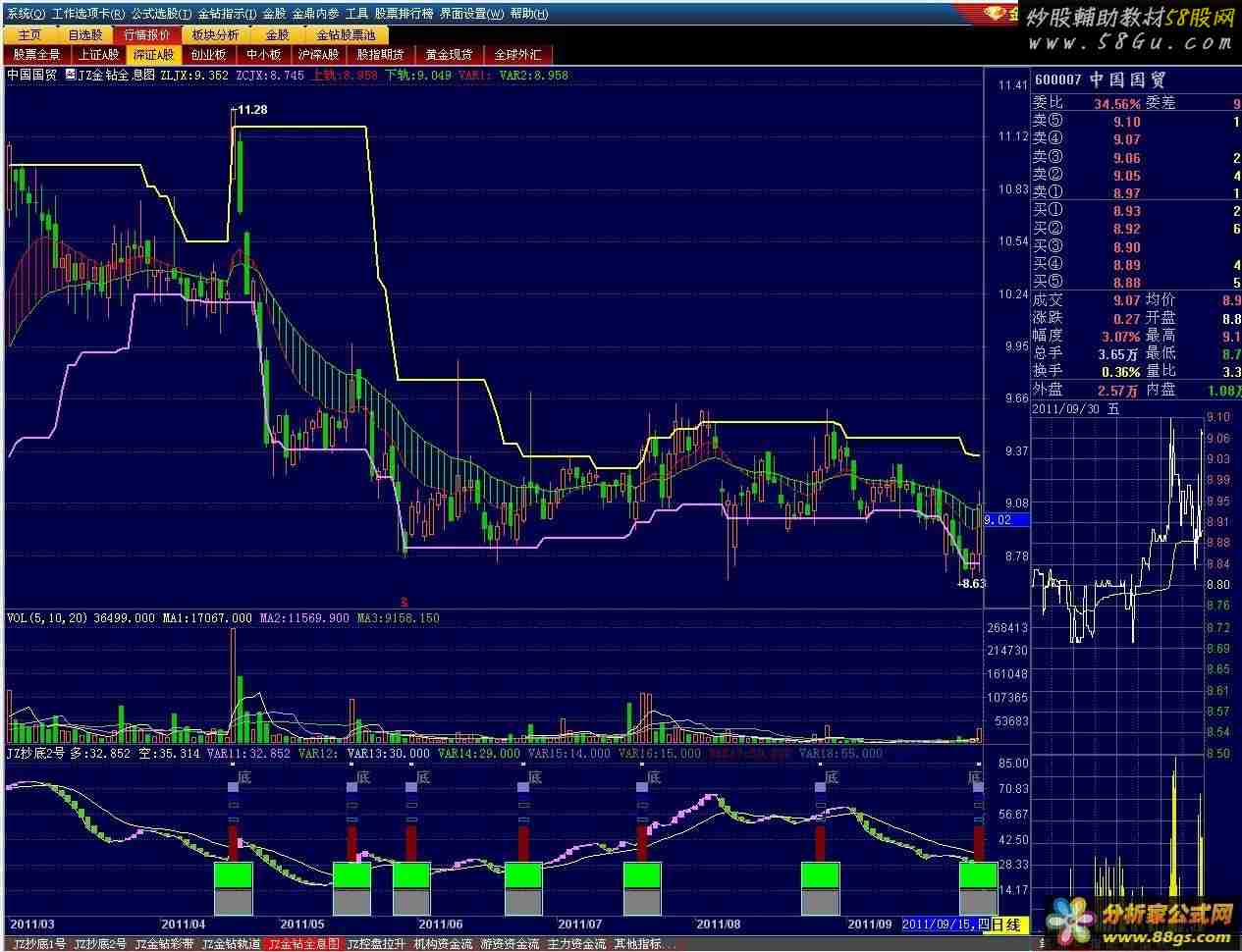Image resolution: width=1242 pixels, height=952 pixels.
Task: Open the 股票排行榜 menu
Action: (x=404, y=14)
